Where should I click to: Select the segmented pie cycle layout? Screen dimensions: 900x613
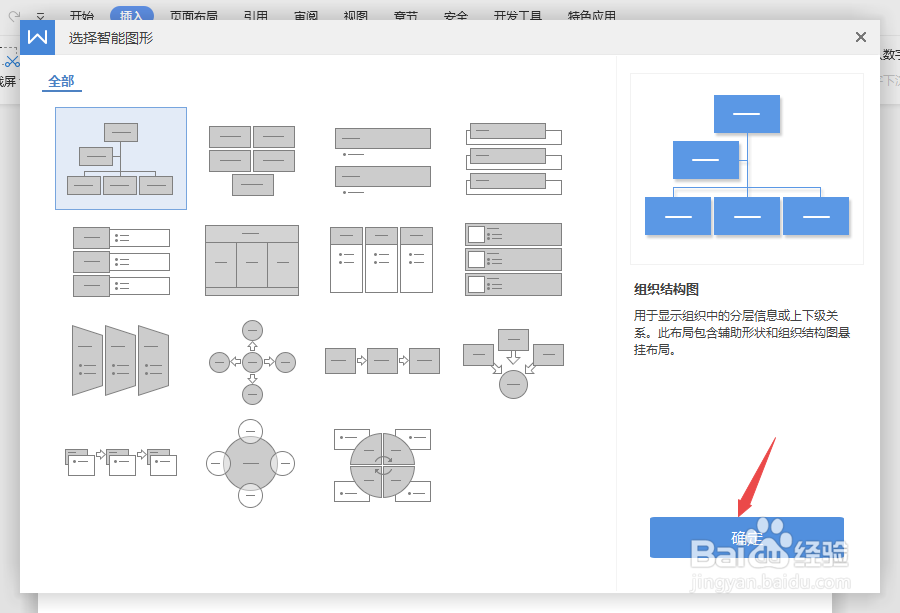382,463
